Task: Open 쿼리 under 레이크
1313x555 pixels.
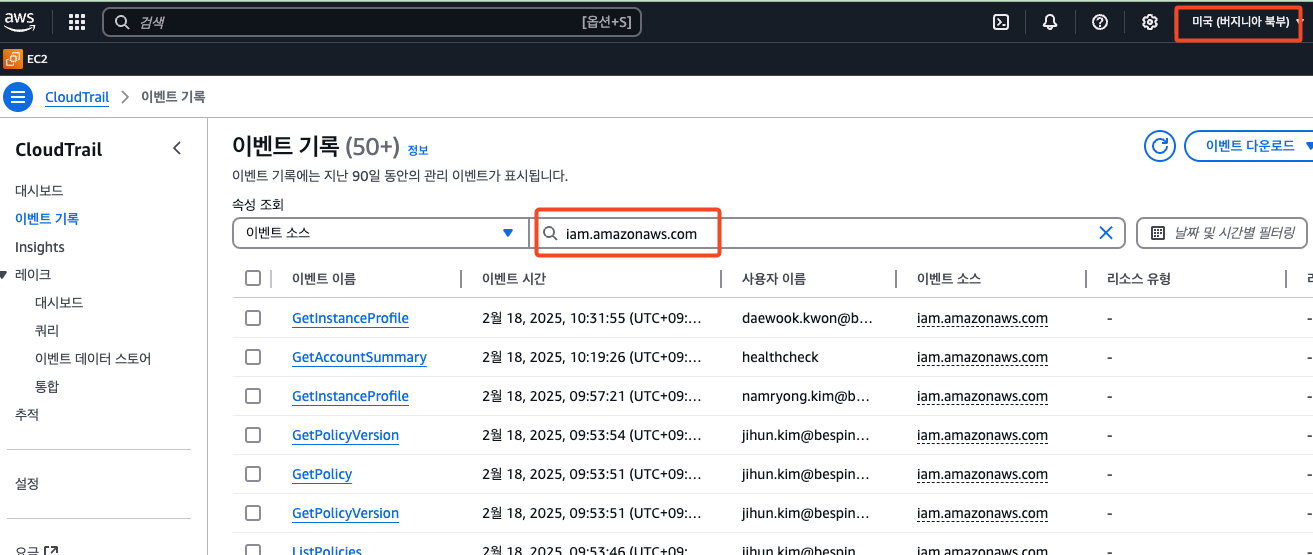Action: pyautogui.click(x=47, y=330)
